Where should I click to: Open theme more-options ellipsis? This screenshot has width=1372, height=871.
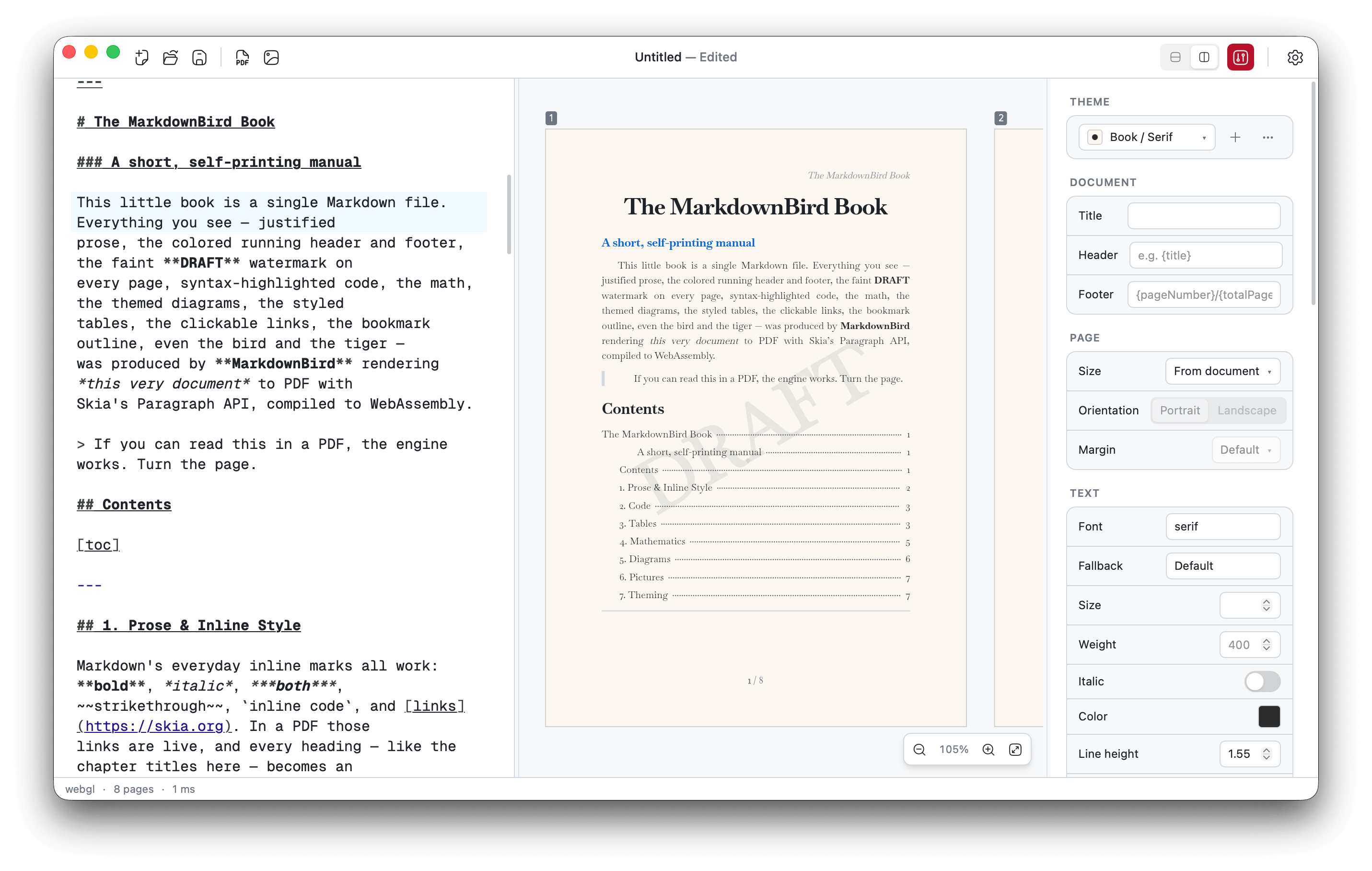[1267, 137]
